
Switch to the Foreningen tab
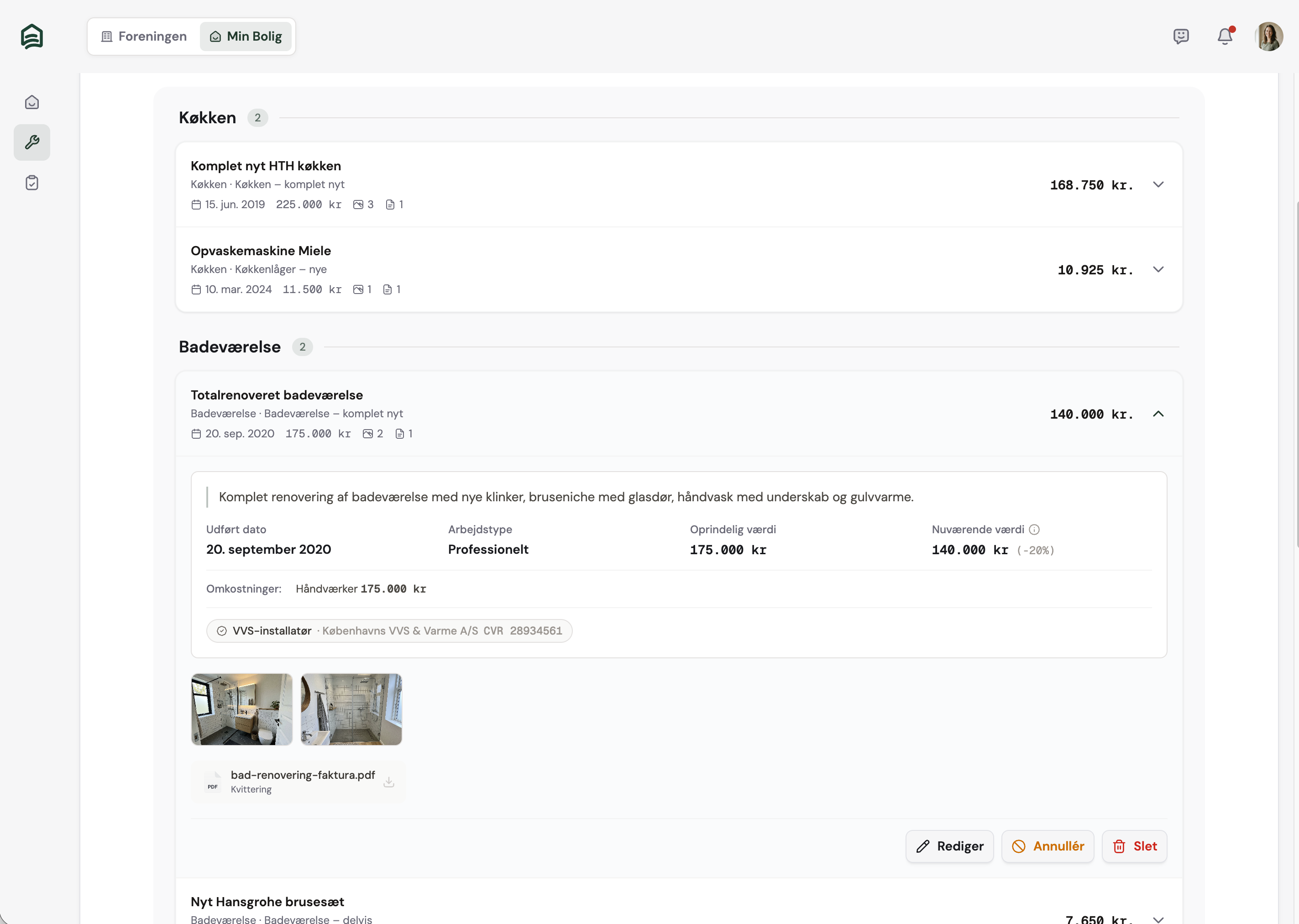click(144, 37)
